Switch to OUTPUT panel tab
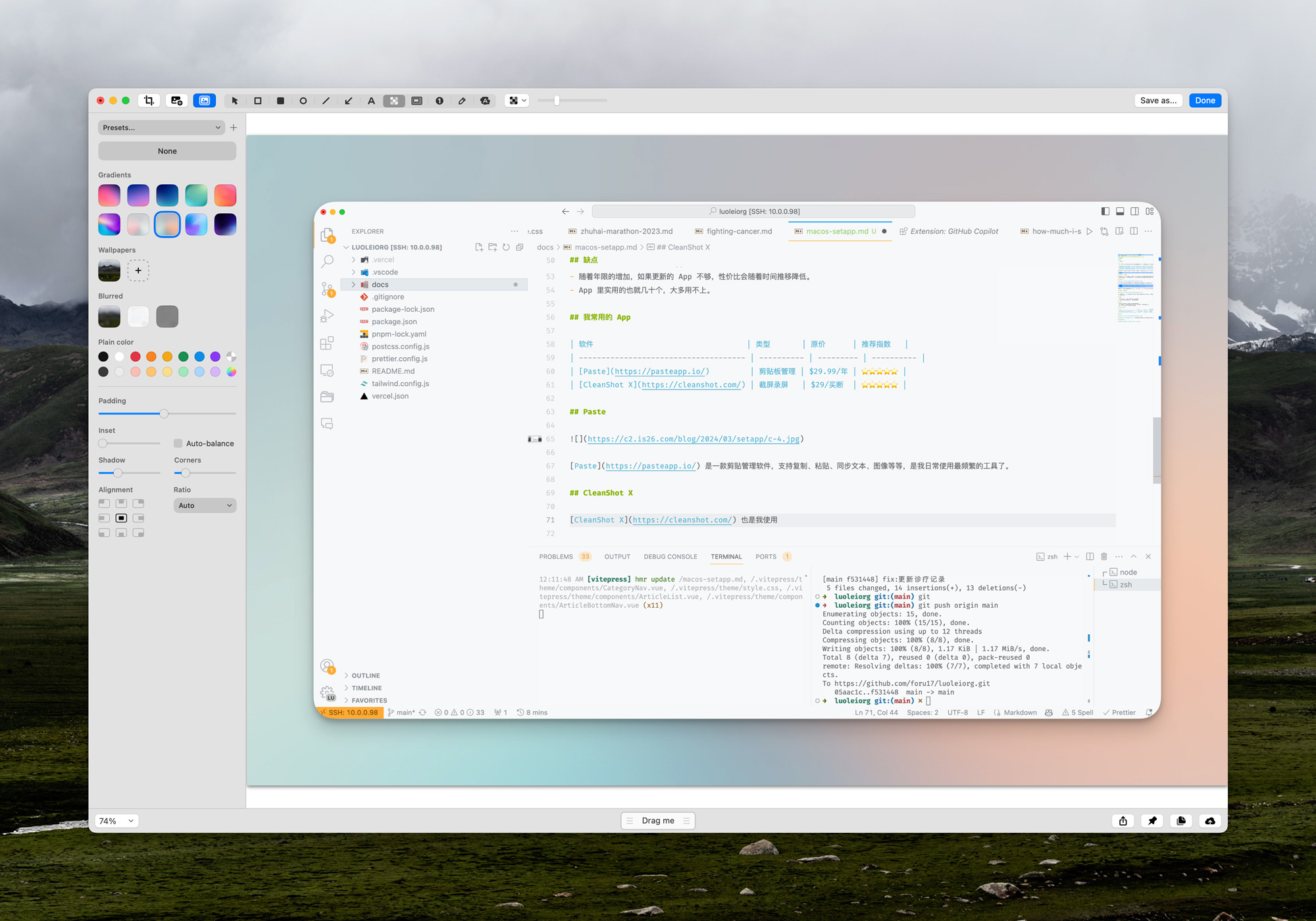 coord(617,557)
